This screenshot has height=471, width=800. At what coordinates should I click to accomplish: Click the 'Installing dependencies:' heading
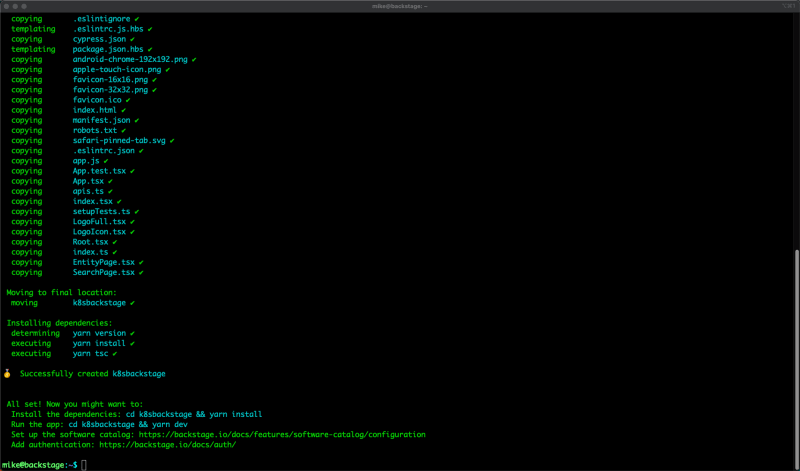[x=59, y=323]
